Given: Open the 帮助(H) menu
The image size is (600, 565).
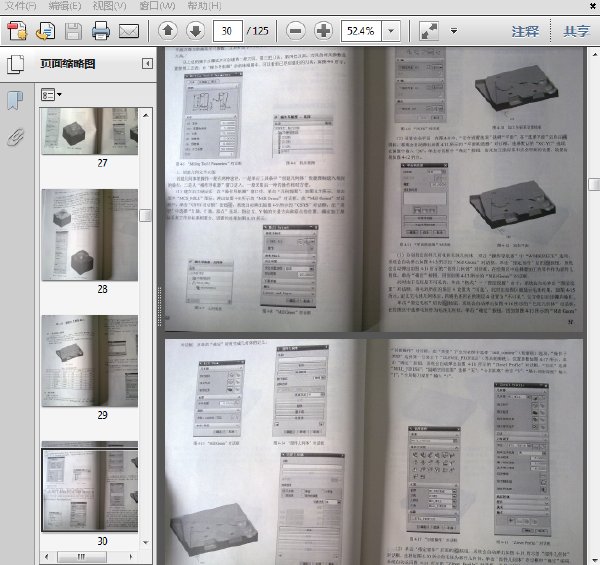Looking at the screenshot, I should click(204, 6).
